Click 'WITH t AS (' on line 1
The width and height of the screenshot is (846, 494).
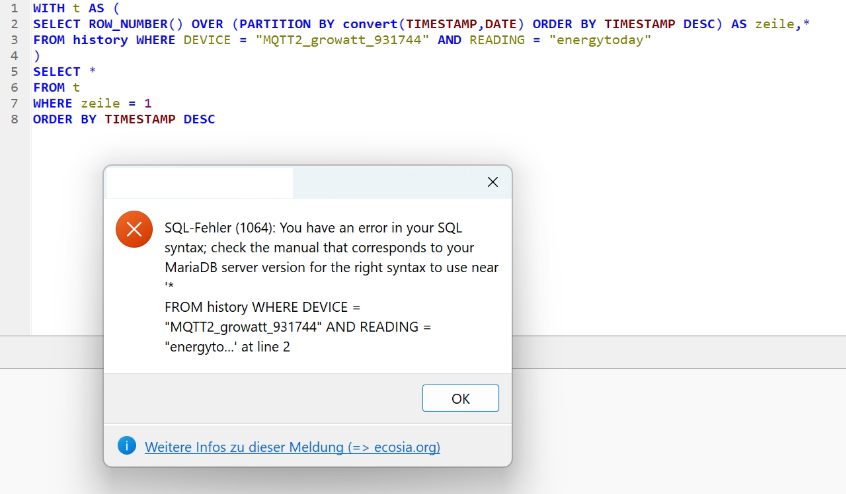point(76,8)
